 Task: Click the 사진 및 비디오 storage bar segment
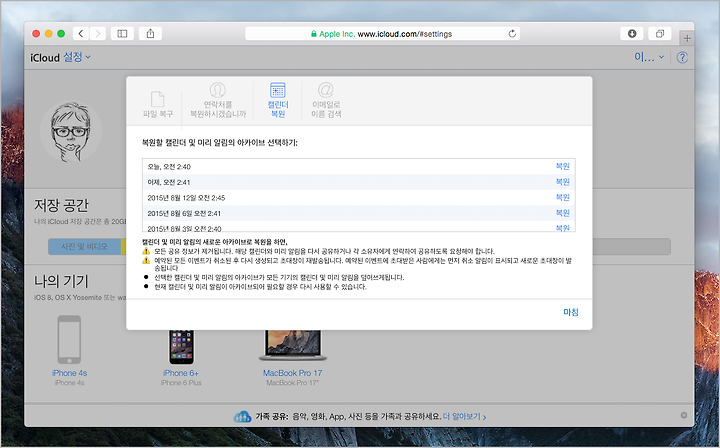tap(84, 246)
